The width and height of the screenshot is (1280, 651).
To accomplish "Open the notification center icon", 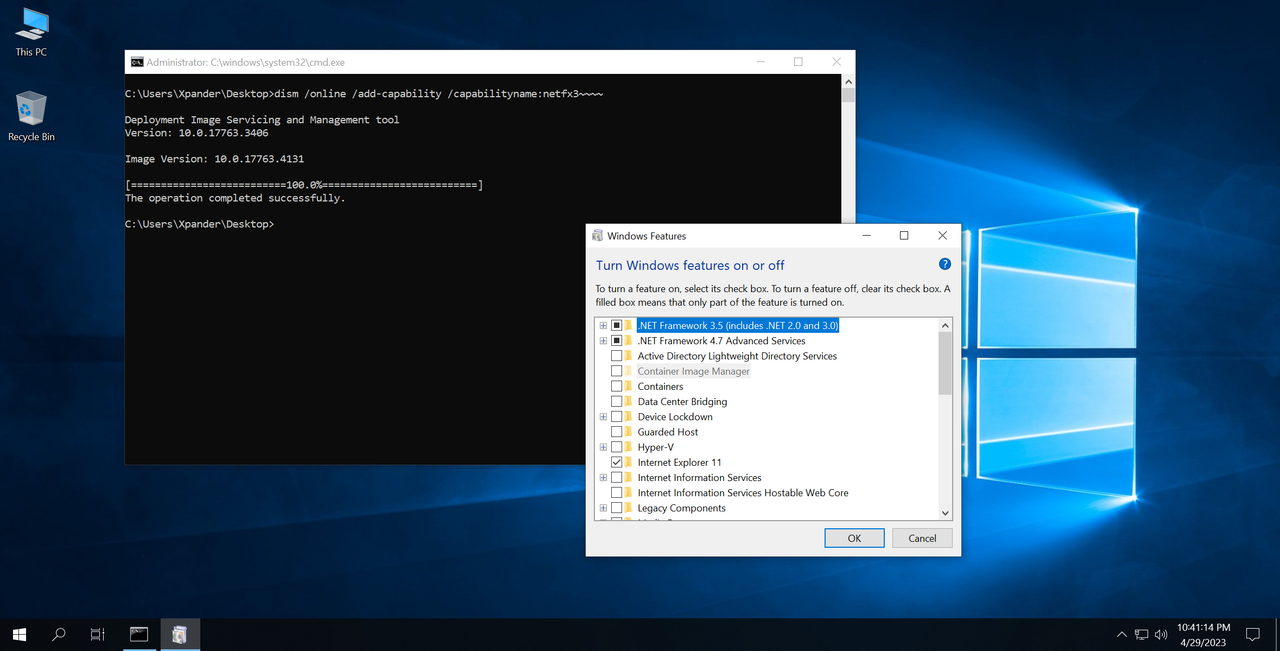I will (1252, 634).
